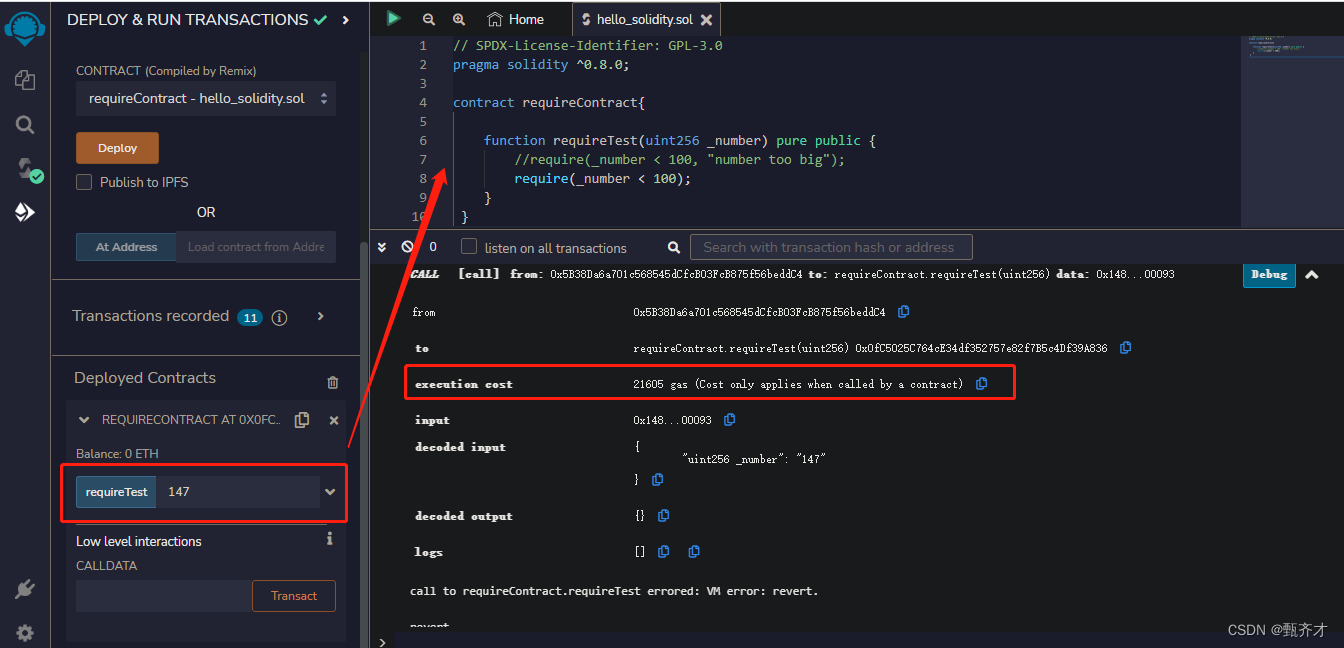Screen dimensions: 1344x648
Task: Open the Plugin Manager plug icon
Action: (x=25, y=589)
